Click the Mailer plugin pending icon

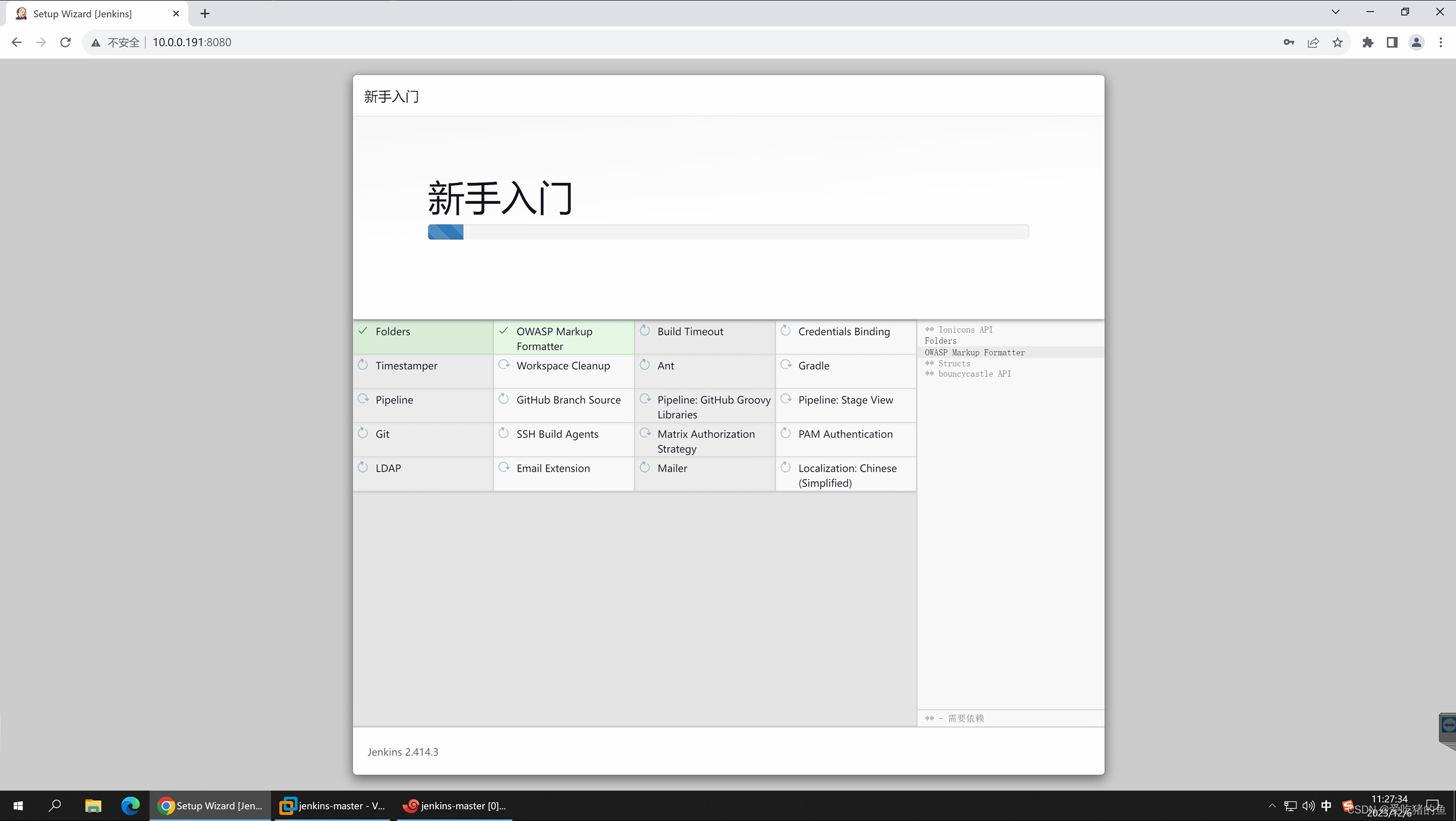point(645,467)
